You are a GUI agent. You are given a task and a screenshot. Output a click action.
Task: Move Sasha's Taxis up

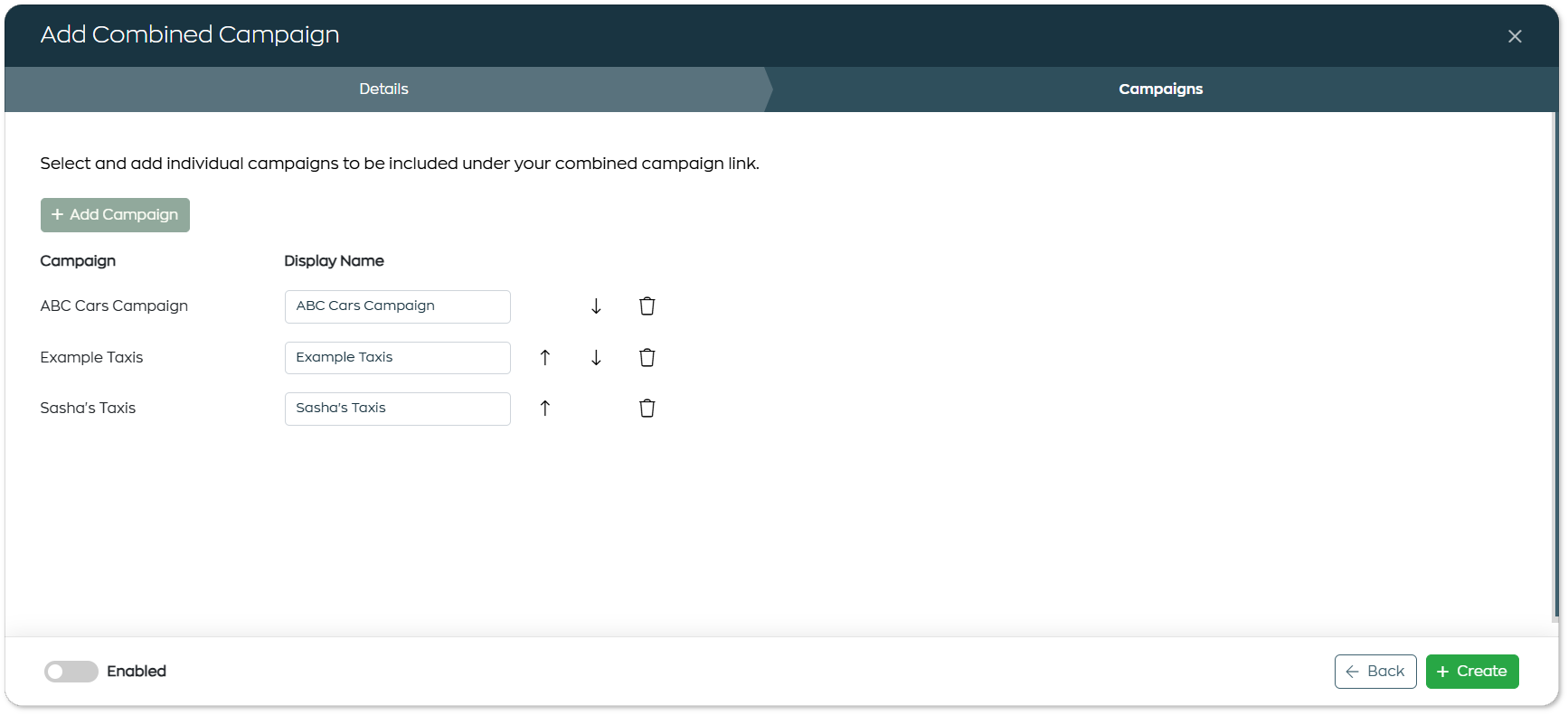click(x=544, y=409)
